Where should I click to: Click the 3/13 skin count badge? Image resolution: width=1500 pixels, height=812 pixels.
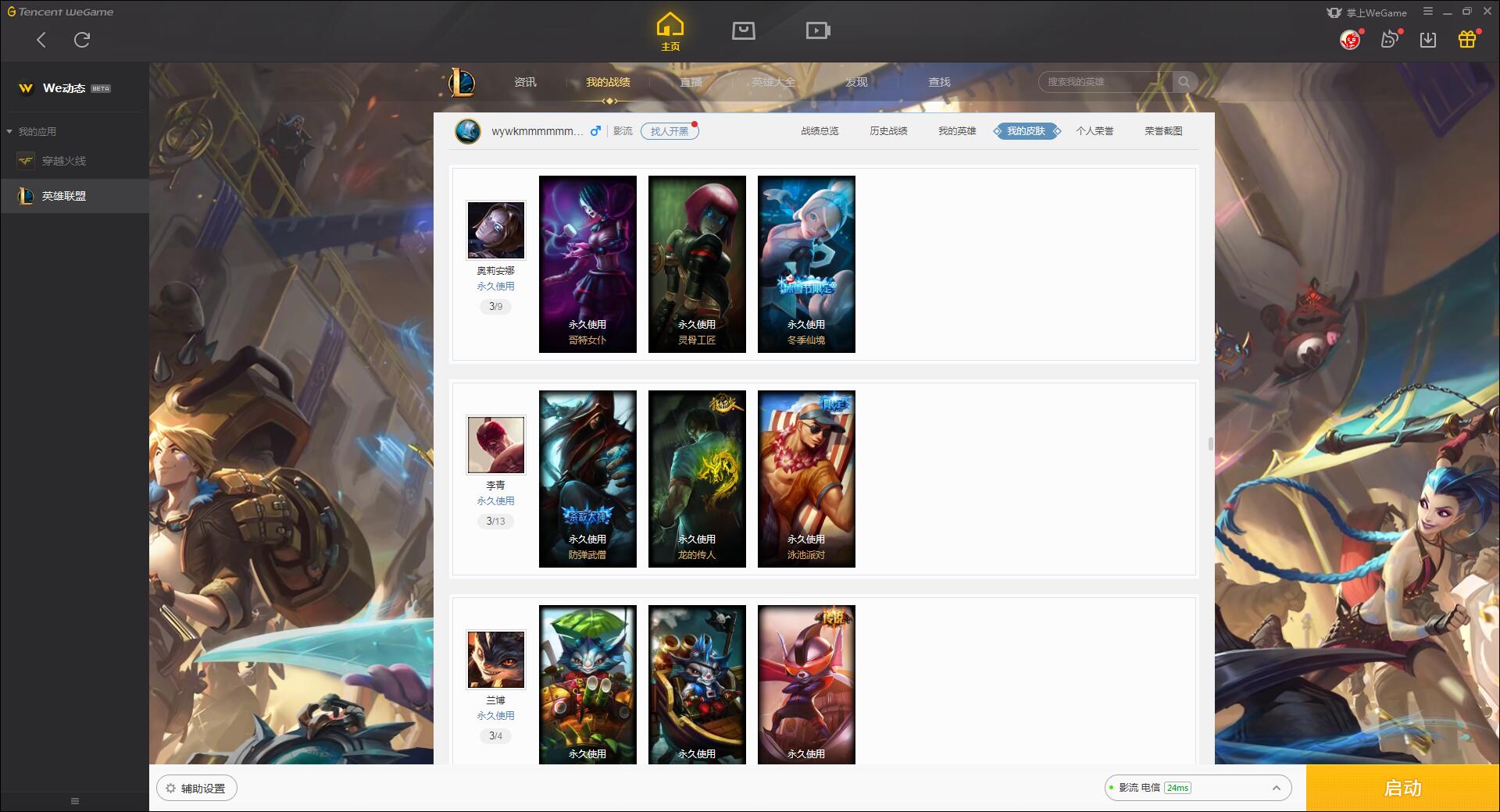[x=495, y=522]
